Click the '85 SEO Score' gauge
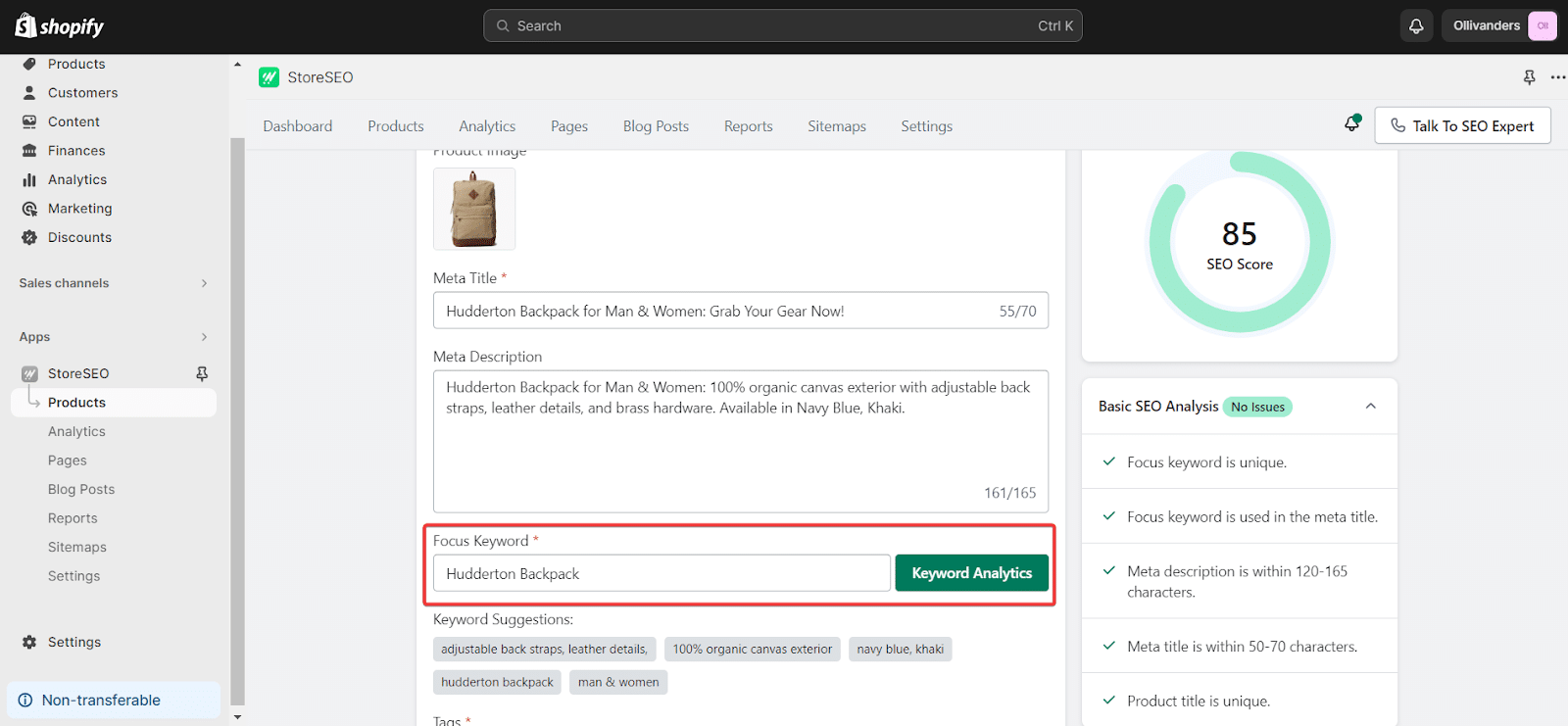Image resolution: width=1568 pixels, height=726 pixels. pyautogui.click(x=1240, y=243)
